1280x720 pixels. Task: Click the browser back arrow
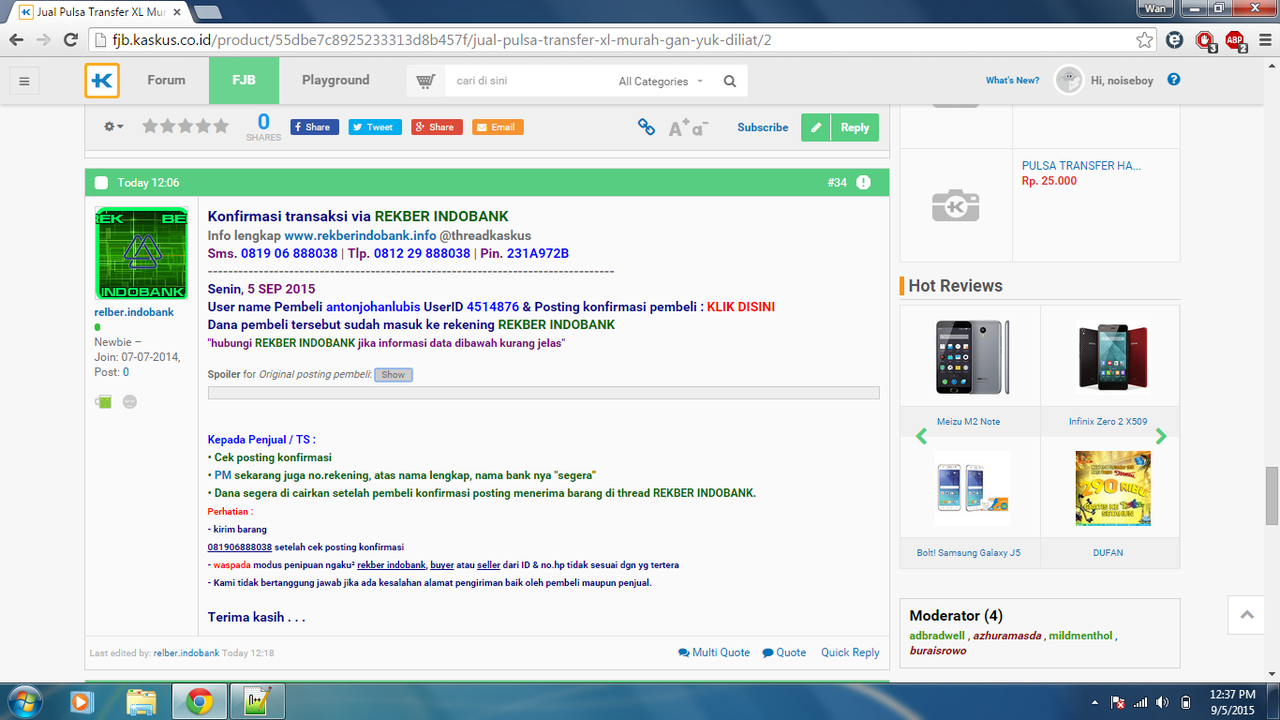point(16,40)
